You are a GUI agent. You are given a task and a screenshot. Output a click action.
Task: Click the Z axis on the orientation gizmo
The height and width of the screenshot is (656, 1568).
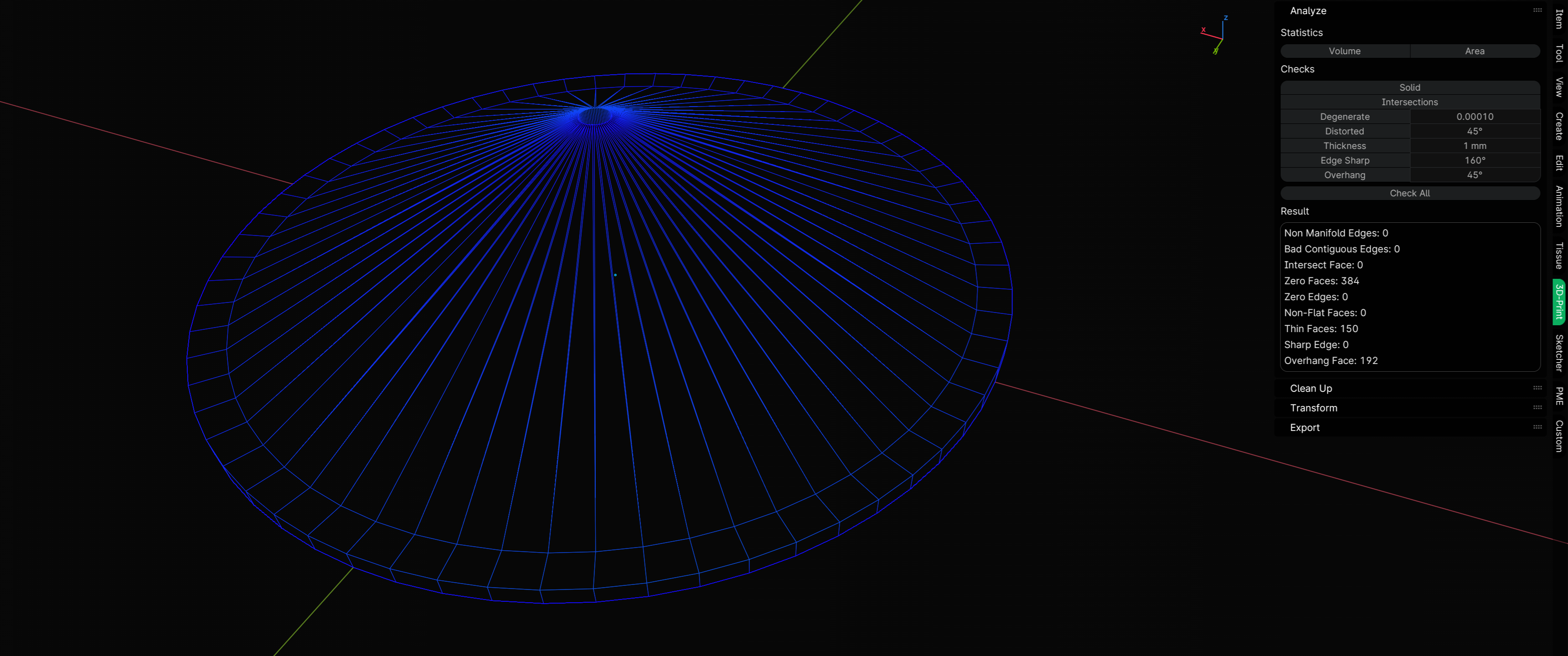click(1225, 19)
